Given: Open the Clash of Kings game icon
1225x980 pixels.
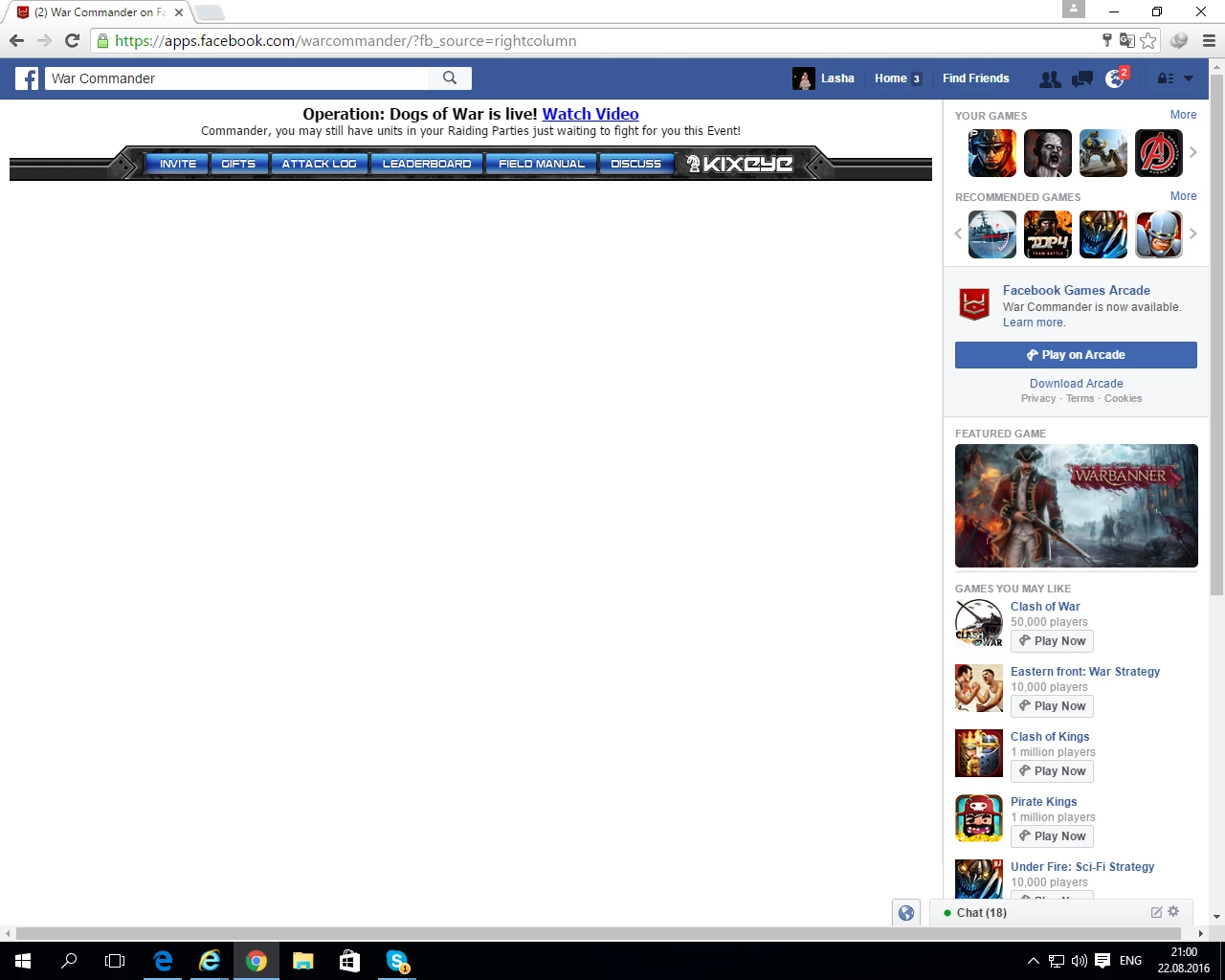Looking at the screenshot, I should coord(979,753).
